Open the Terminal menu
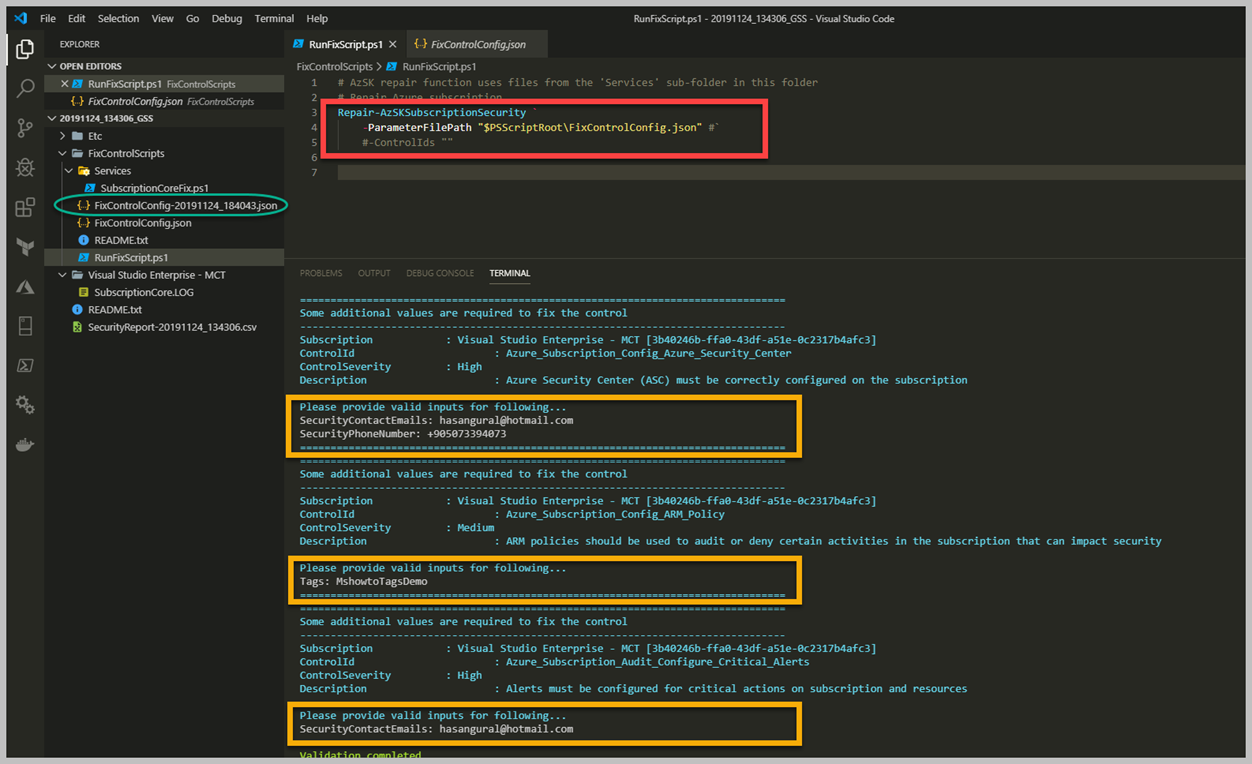This screenshot has width=1252, height=764. (x=274, y=18)
